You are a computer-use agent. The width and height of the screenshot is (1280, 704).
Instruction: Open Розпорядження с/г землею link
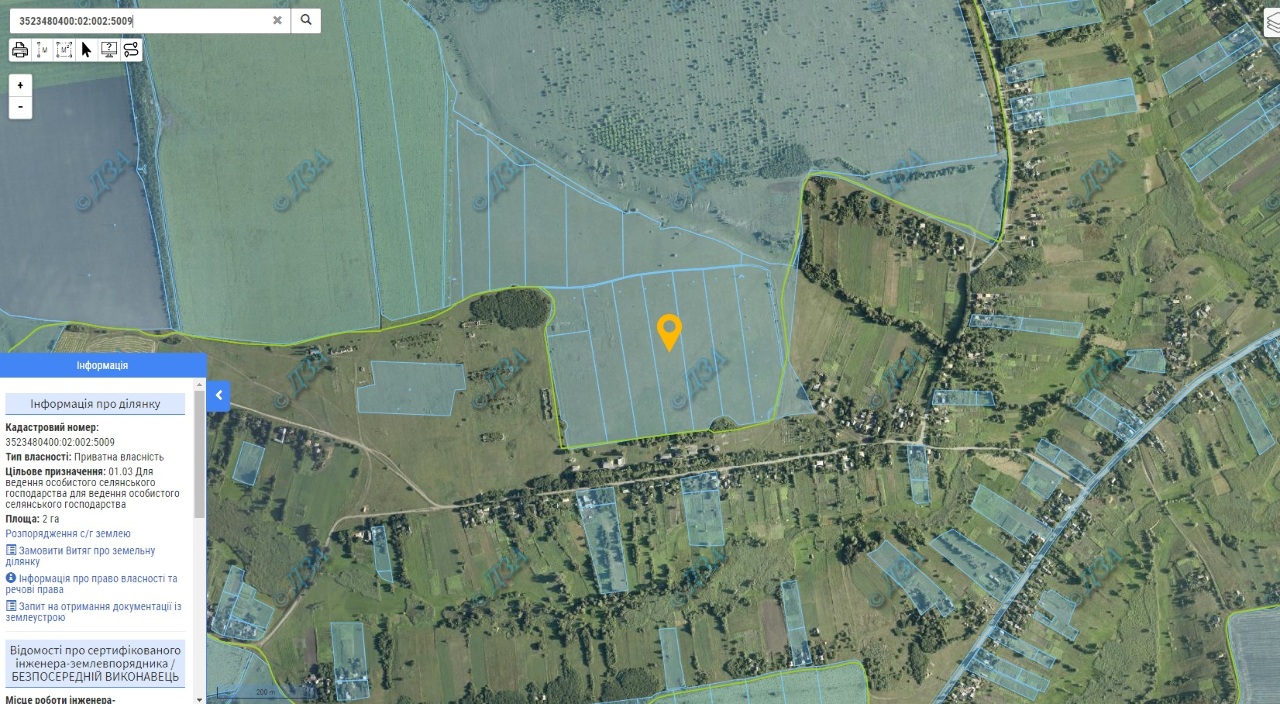pyautogui.click(x=68, y=534)
